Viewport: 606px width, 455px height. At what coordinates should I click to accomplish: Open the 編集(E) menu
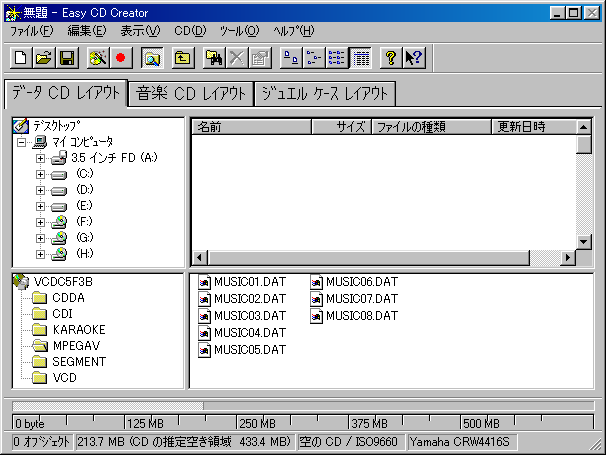[x=87, y=31]
